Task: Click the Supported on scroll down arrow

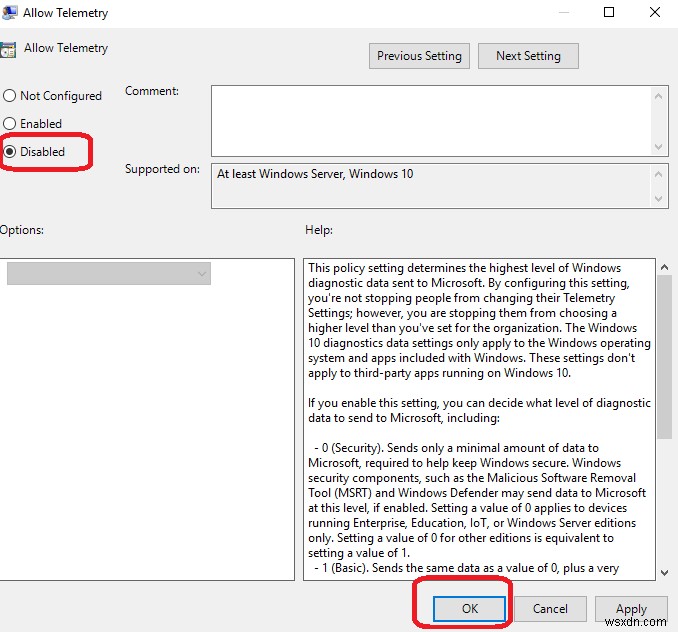Action: pos(659,198)
